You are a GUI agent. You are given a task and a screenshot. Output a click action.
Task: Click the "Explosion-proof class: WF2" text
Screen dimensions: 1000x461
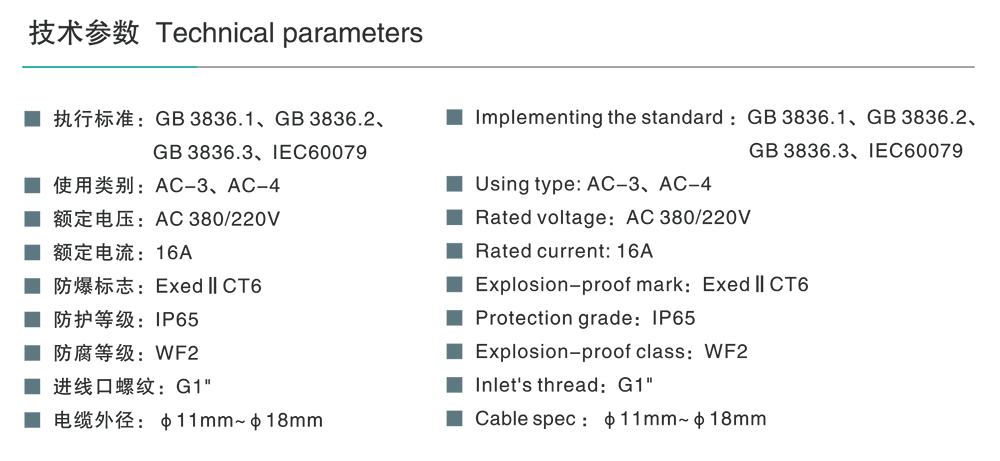tap(611, 352)
